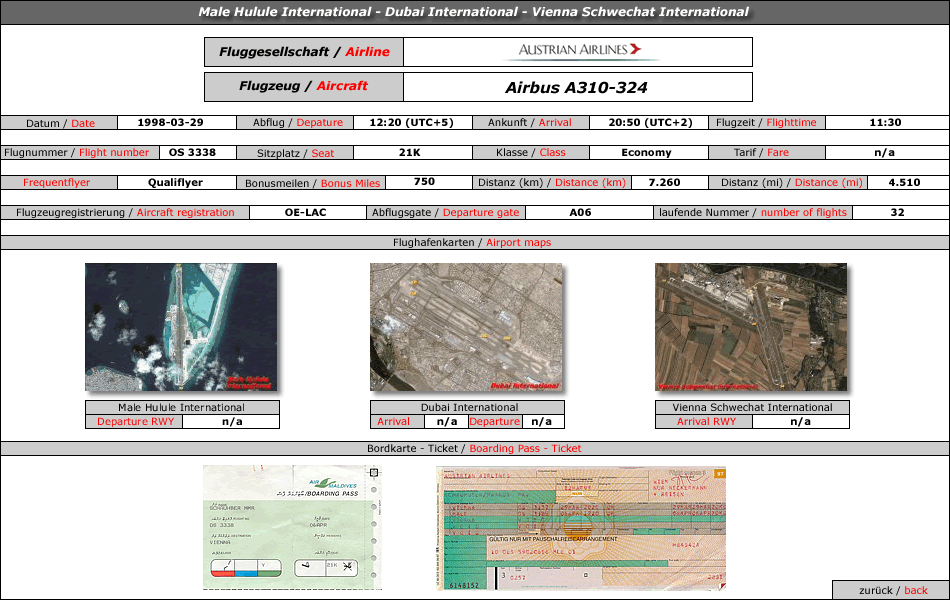This screenshot has width=950, height=600.
Task: Click the page title route heading
Action: click(x=473, y=12)
